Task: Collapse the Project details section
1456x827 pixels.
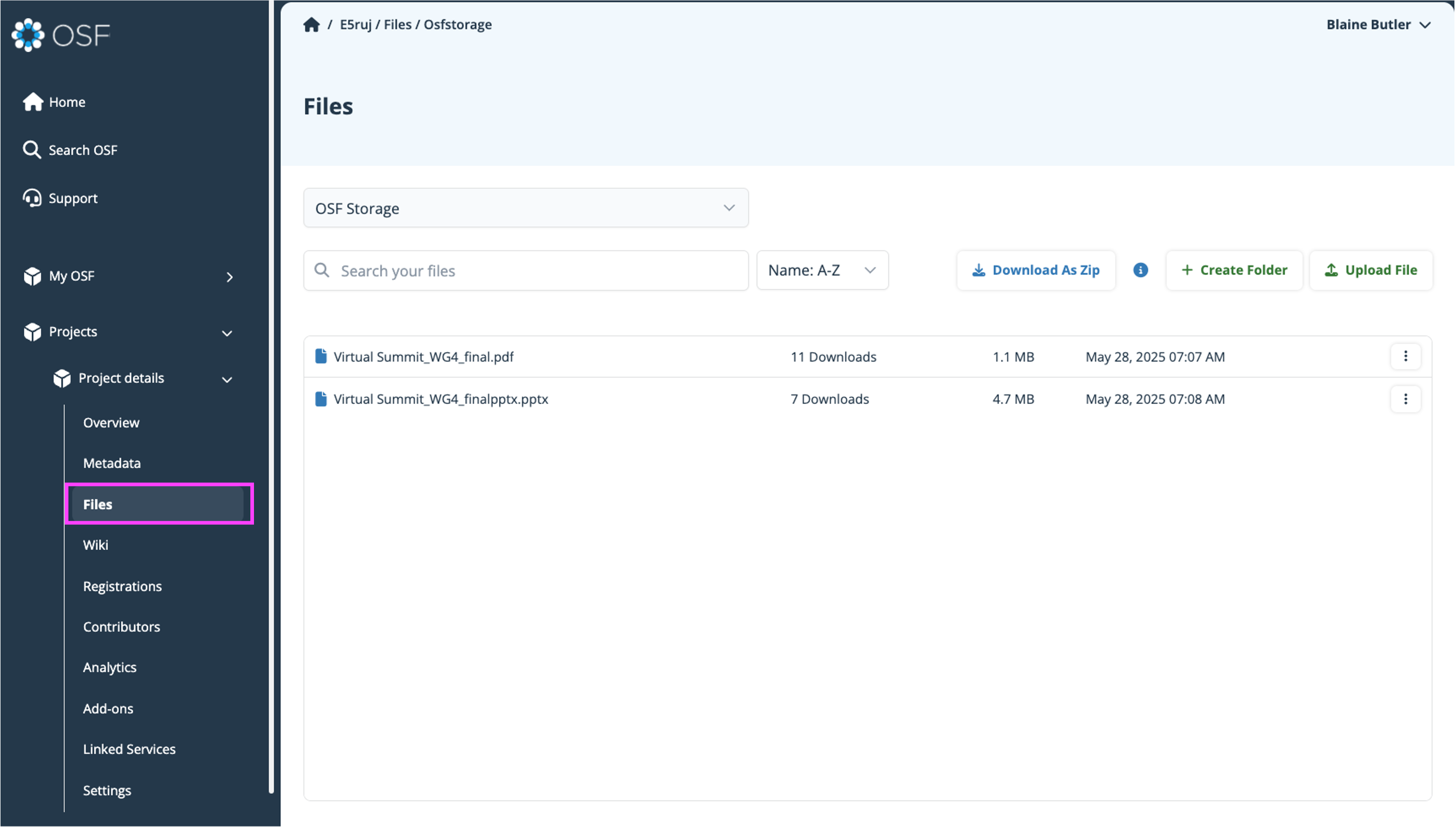Action: [227, 380]
